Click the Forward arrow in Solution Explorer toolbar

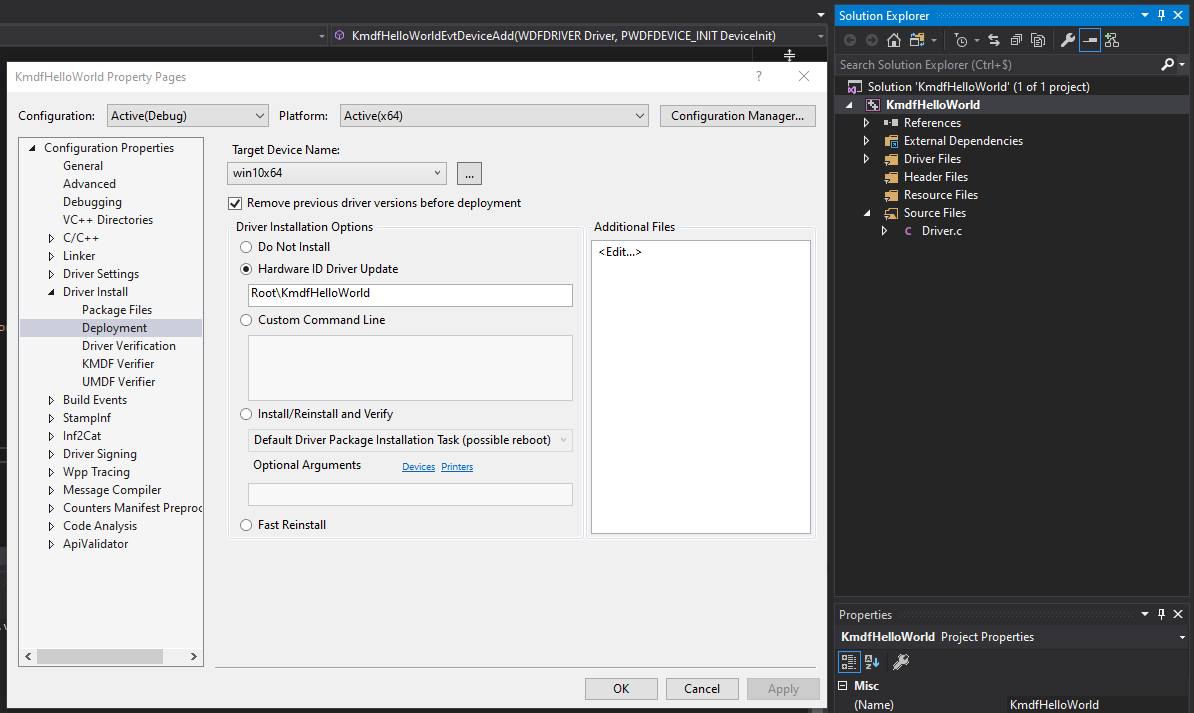point(872,40)
